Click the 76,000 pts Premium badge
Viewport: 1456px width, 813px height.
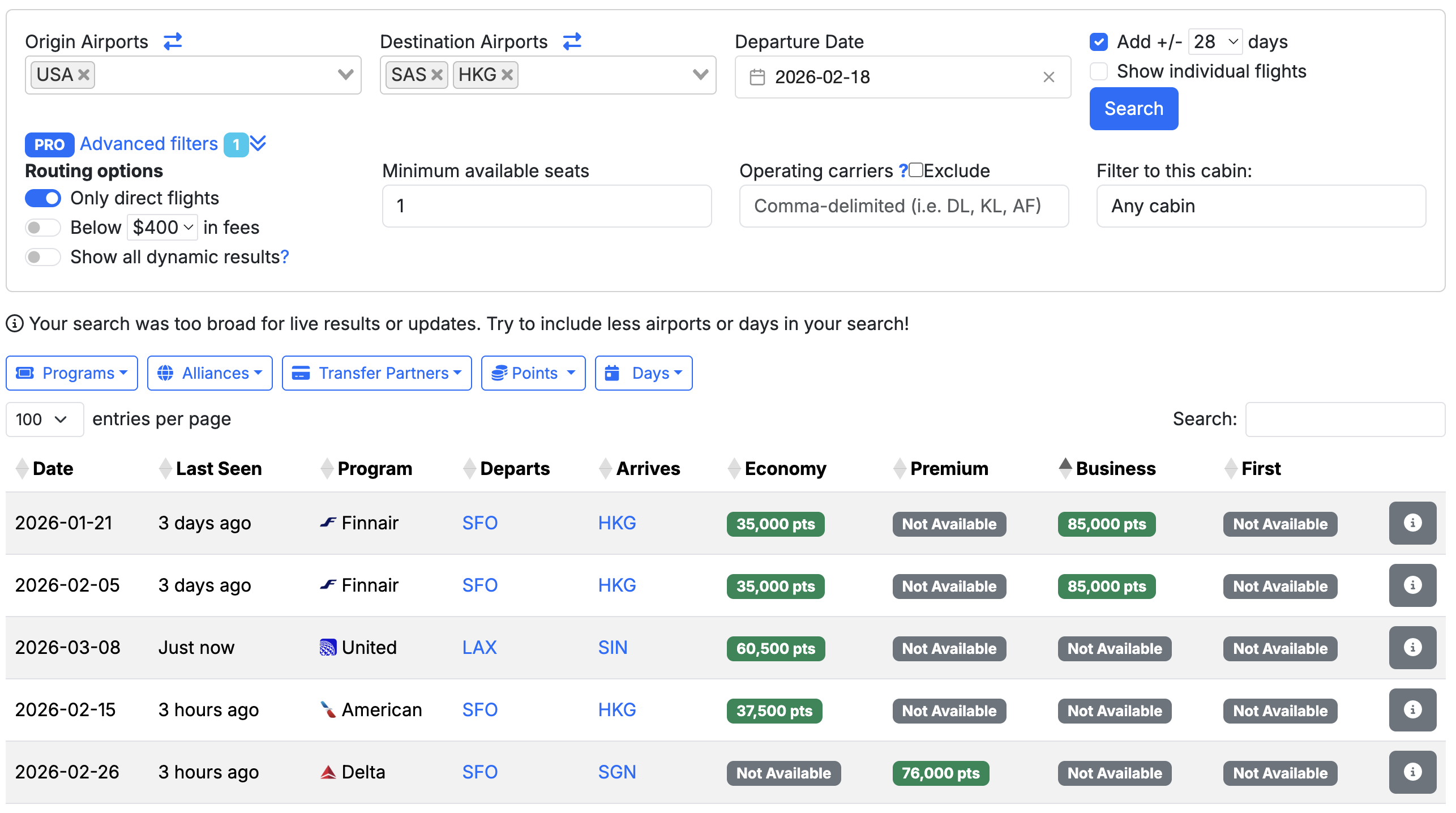(940, 773)
